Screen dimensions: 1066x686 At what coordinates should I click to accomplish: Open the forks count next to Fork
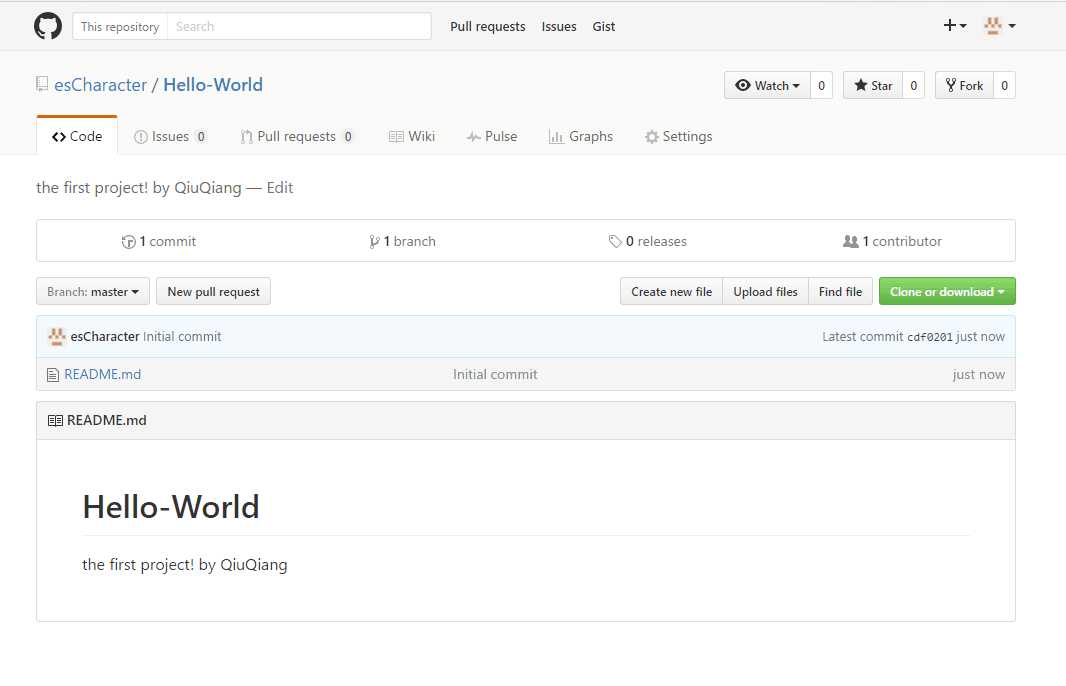pos(1004,86)
